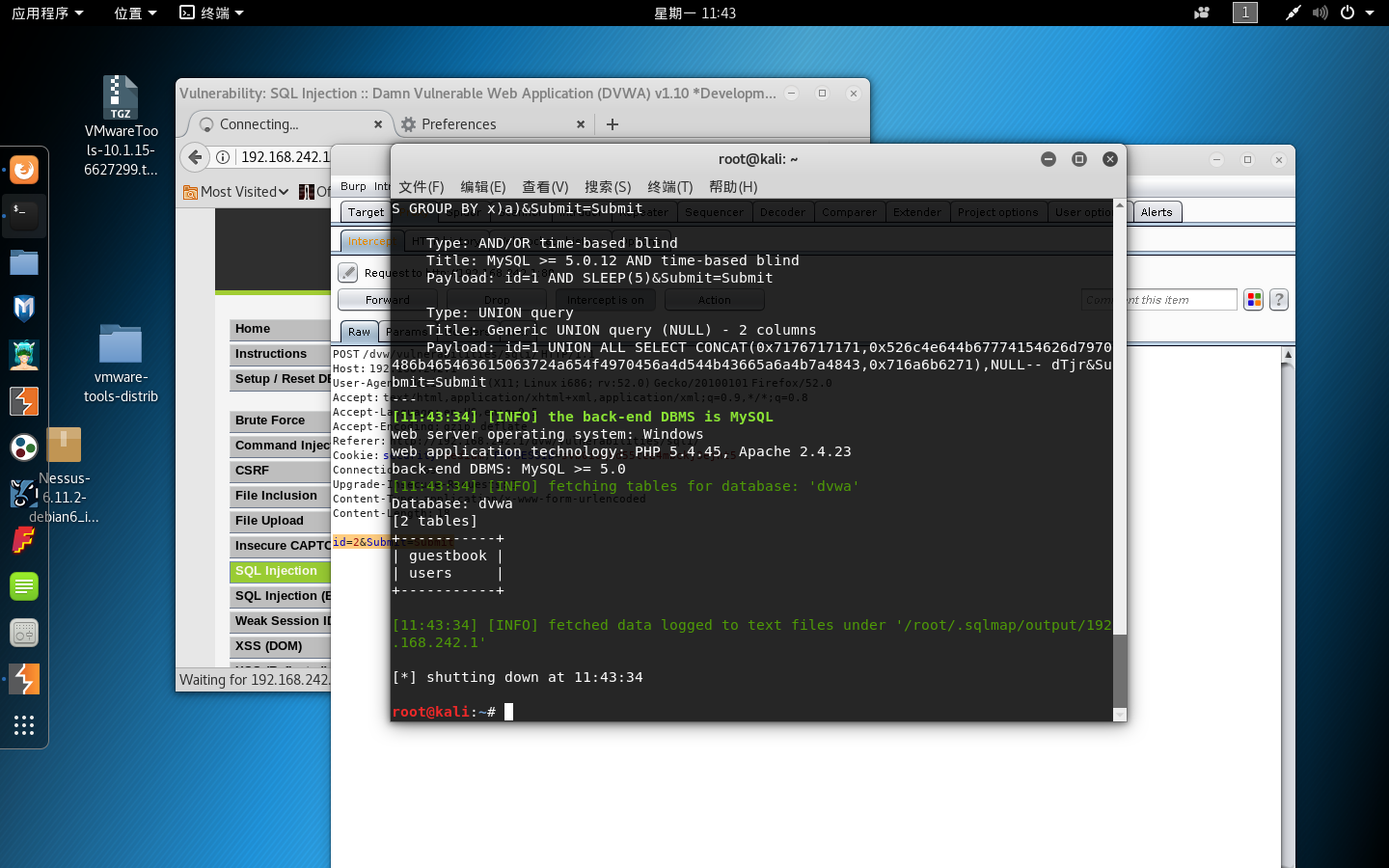Open vmware-tools-distrib folder on desktop
The width and height of the screenshot is (1389, 868).
click(121, 364)
